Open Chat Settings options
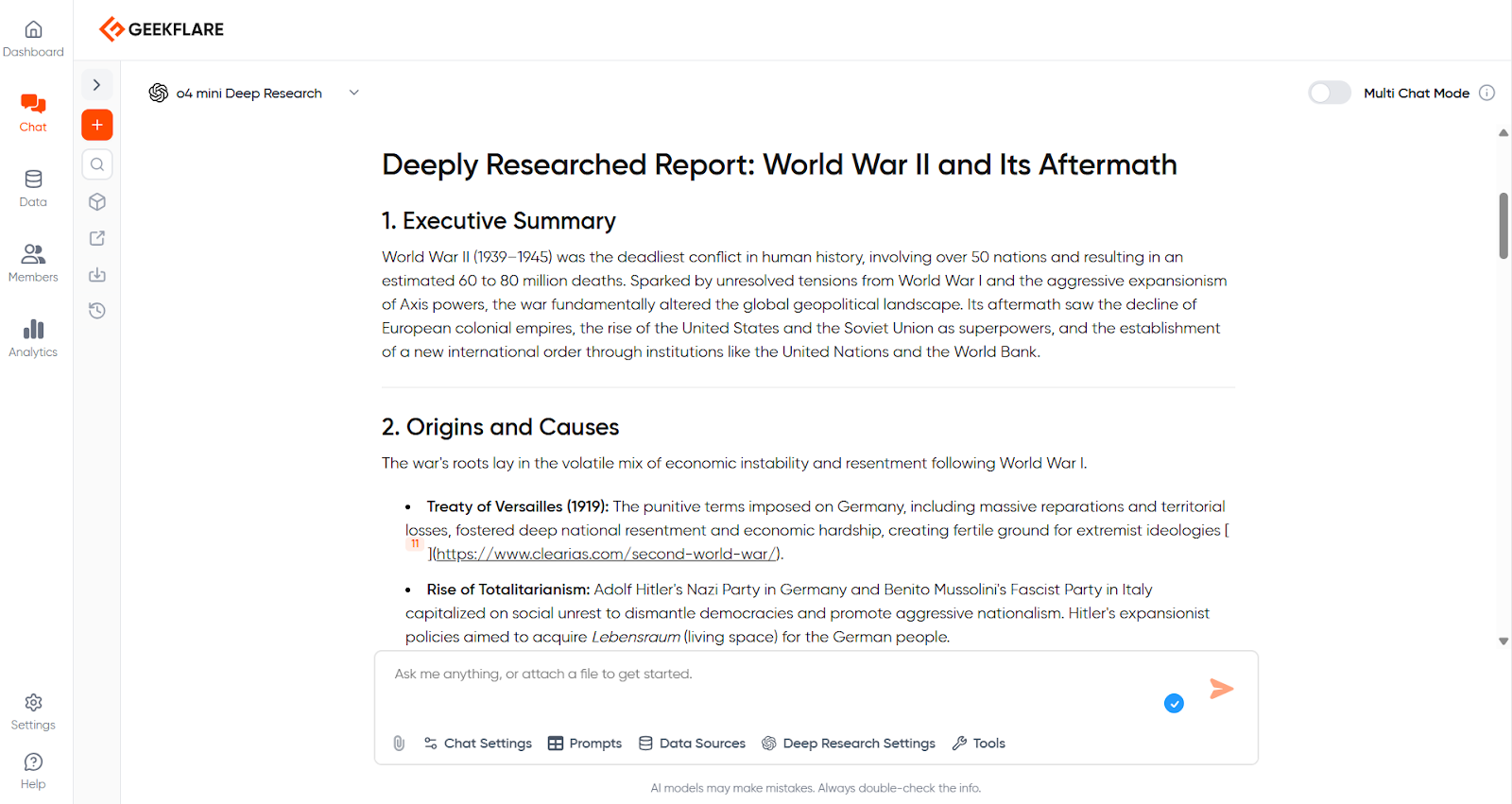Image resolution: width=1512 pixels, height=804 pixels. (478, 744)
